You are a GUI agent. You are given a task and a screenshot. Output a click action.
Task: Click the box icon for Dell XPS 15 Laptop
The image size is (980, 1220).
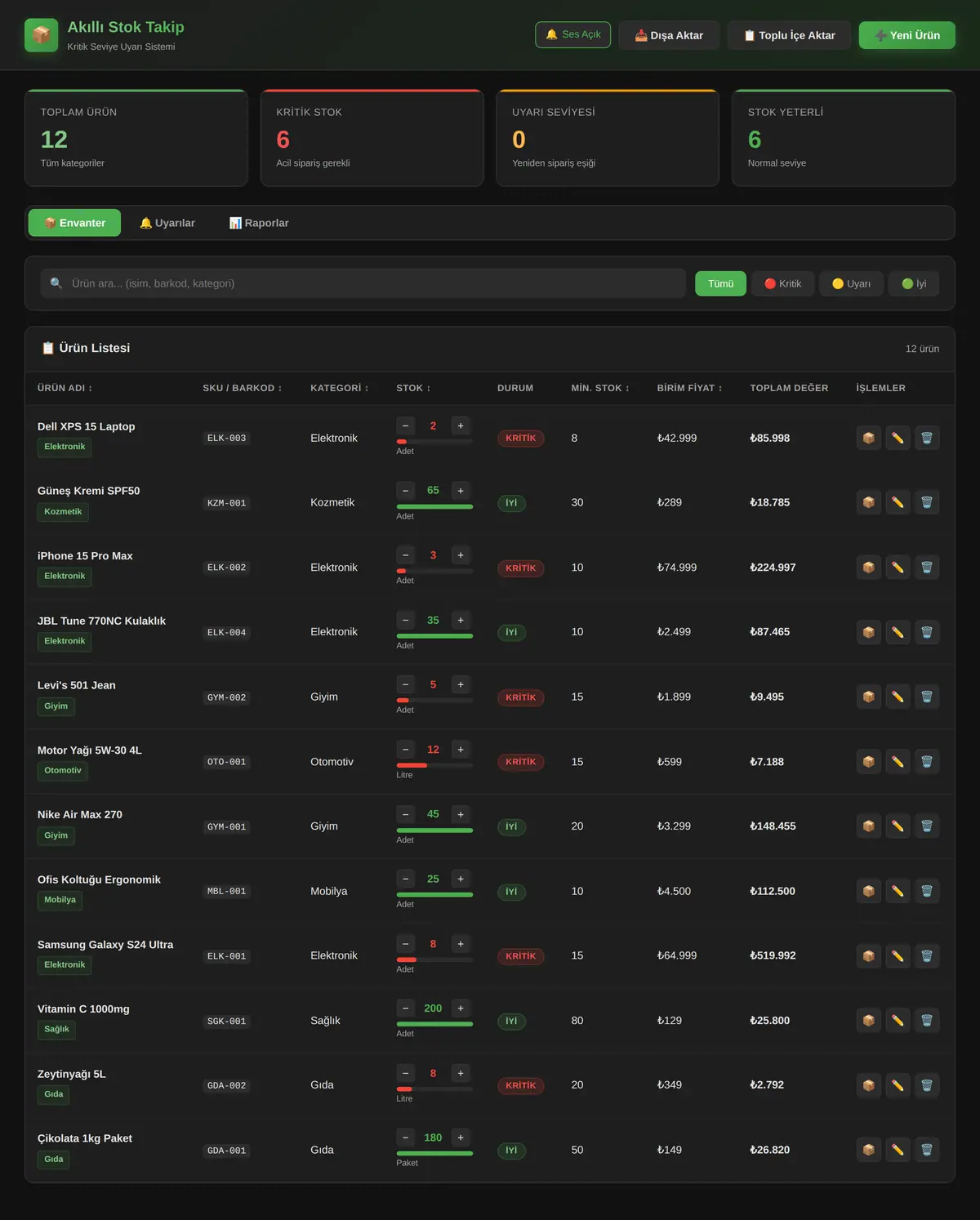869,438
